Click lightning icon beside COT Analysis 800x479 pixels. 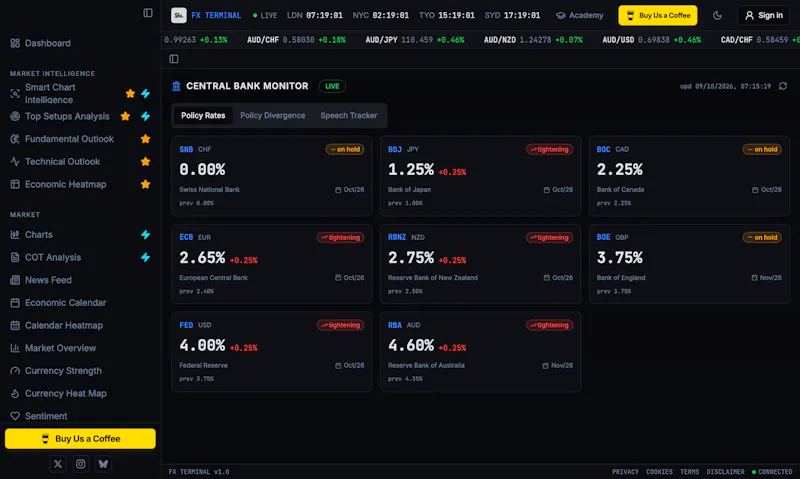145,257
